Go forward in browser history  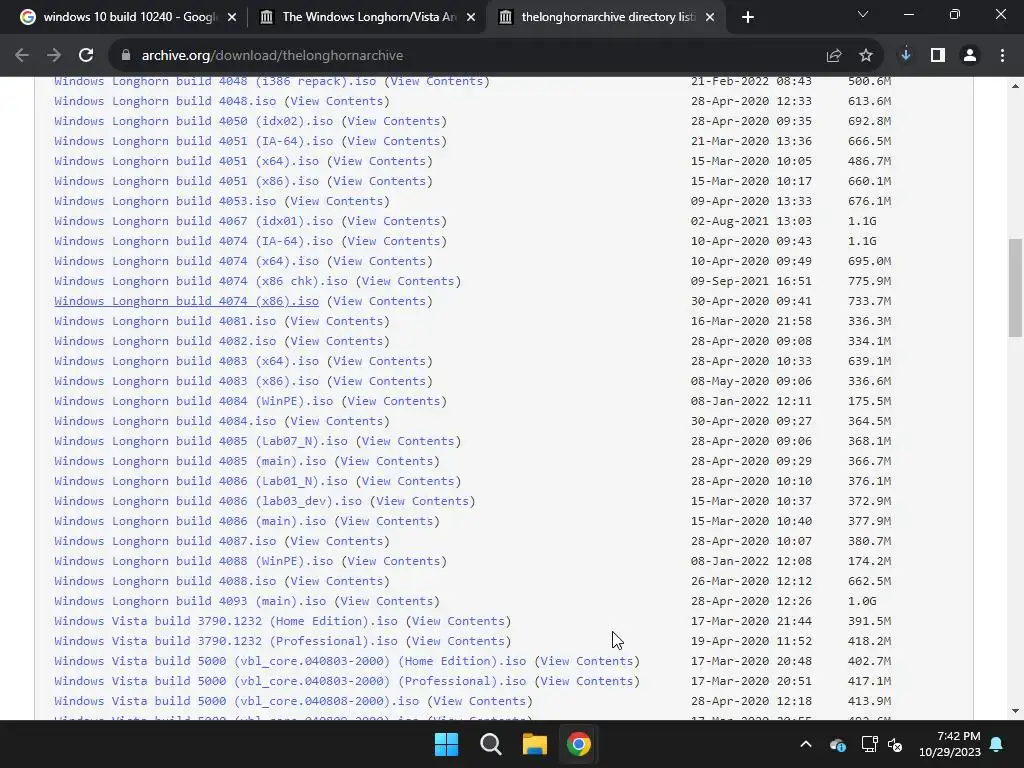(54, 56)
